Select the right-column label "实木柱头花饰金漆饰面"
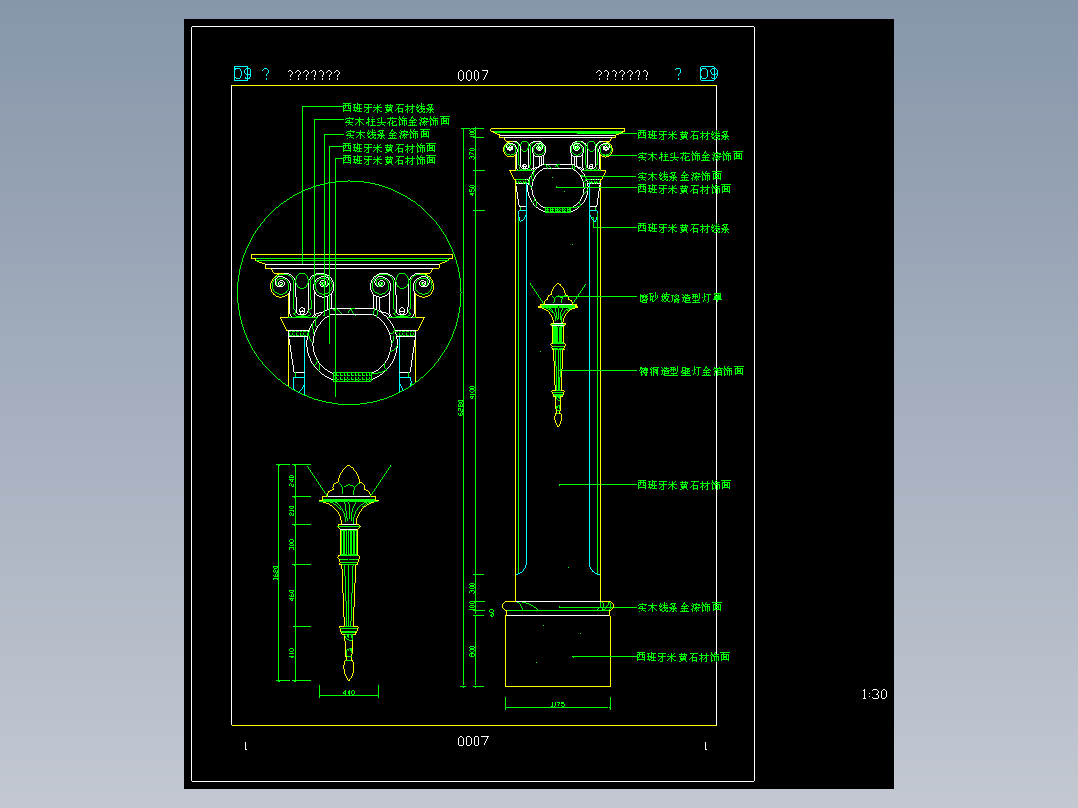The width and height of the screenshot is (1078, 808). coord(690,157)
